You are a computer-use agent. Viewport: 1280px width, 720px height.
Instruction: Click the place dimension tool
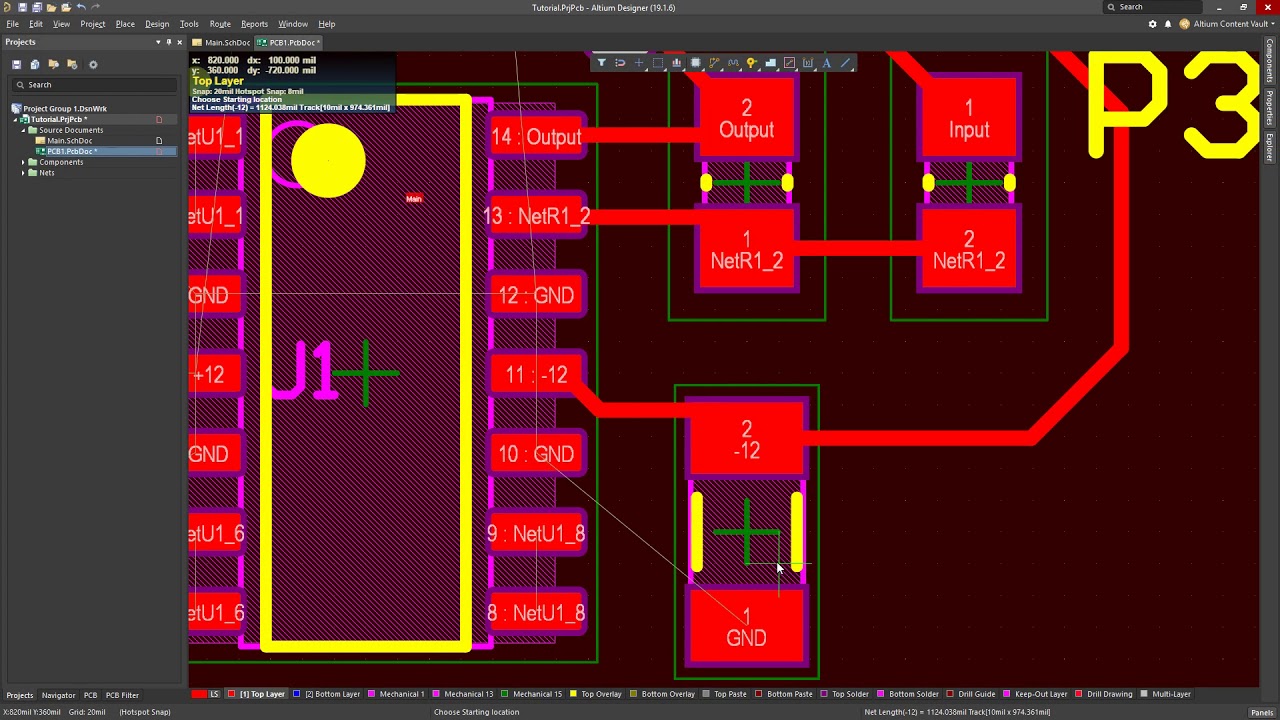coord(790,63)
